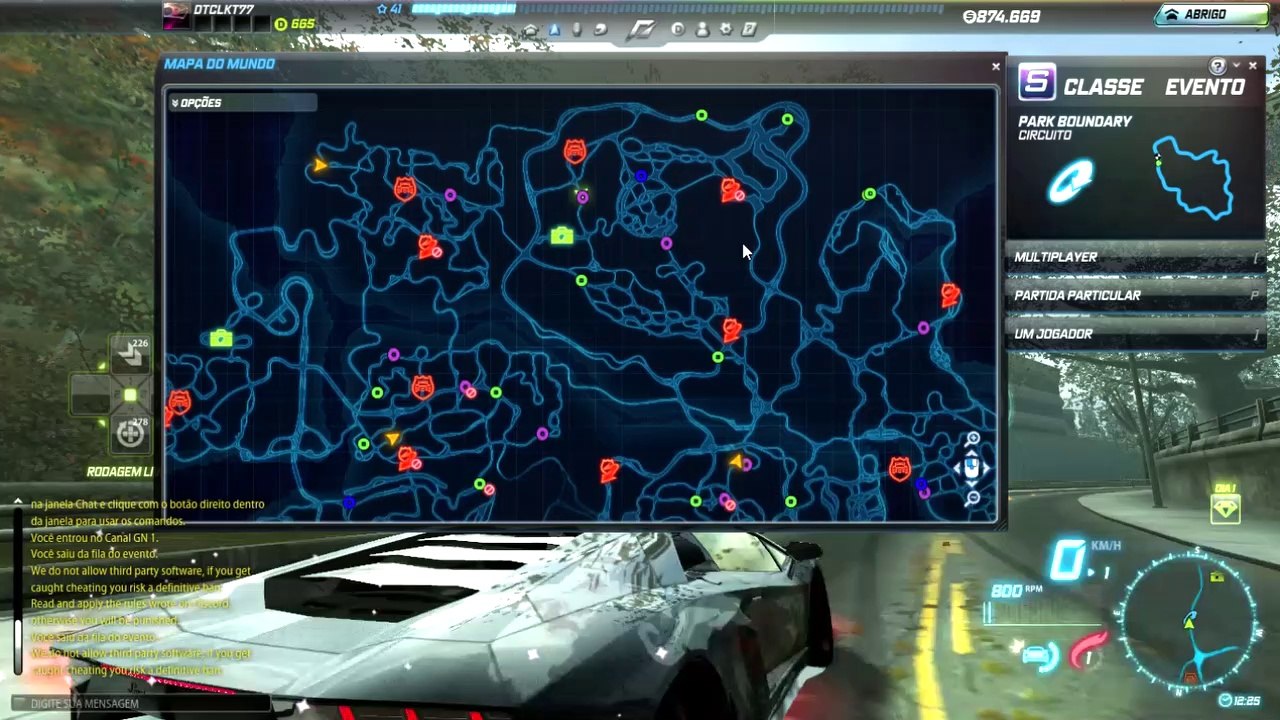Select the green event marker at map's top center
This screenshot has width=1280, height=720.
pos(701,116)
